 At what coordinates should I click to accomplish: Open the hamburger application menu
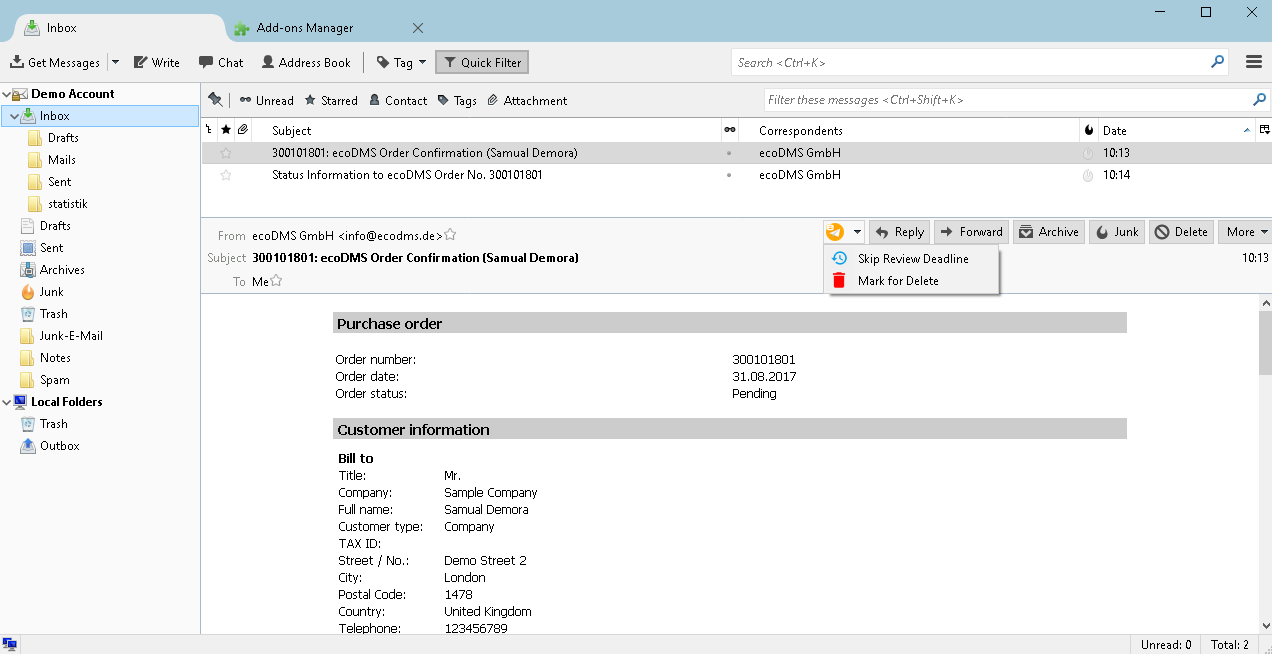(x=1254, y=62)
